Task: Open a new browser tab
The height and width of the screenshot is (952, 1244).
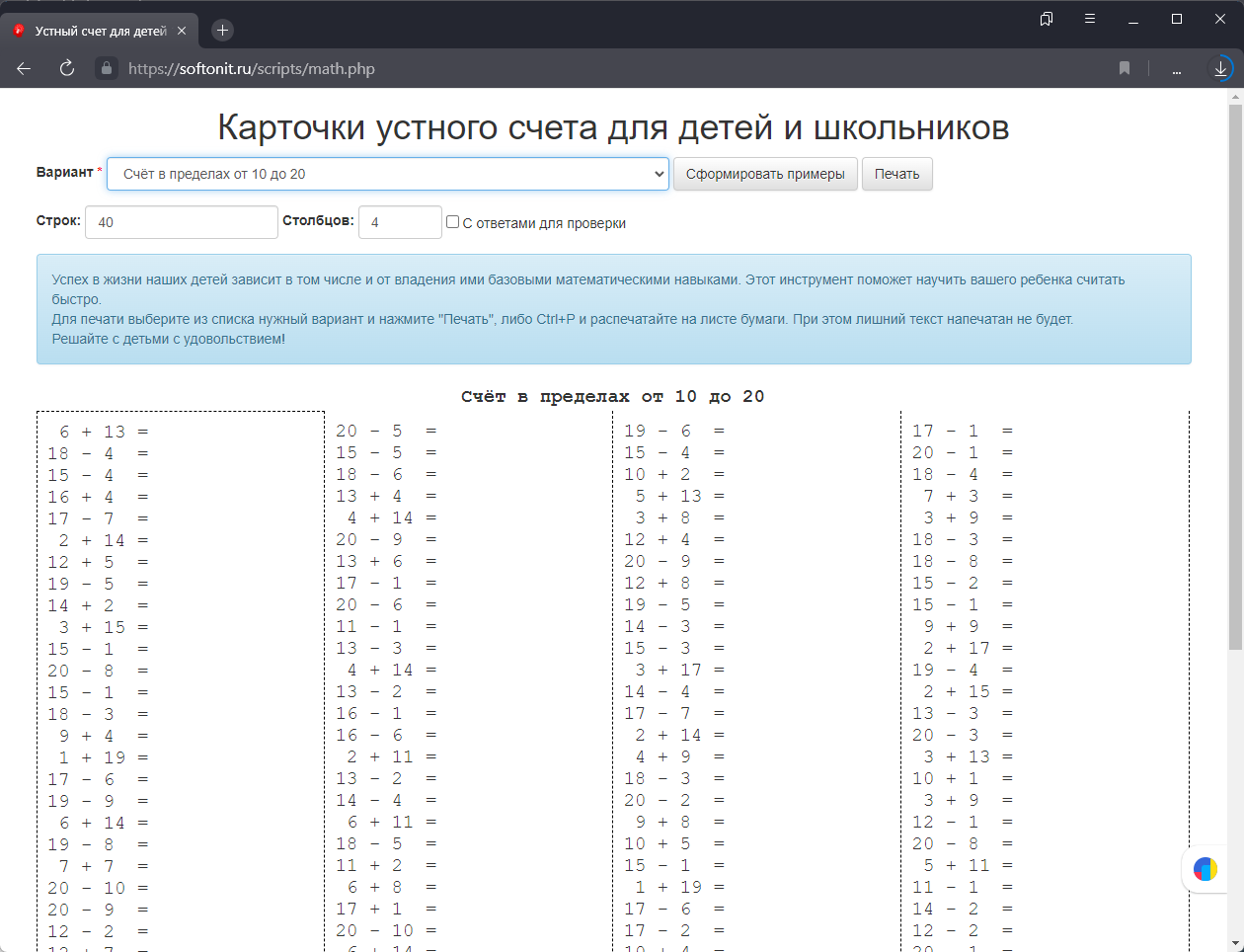Action: [x=222, y=31]
